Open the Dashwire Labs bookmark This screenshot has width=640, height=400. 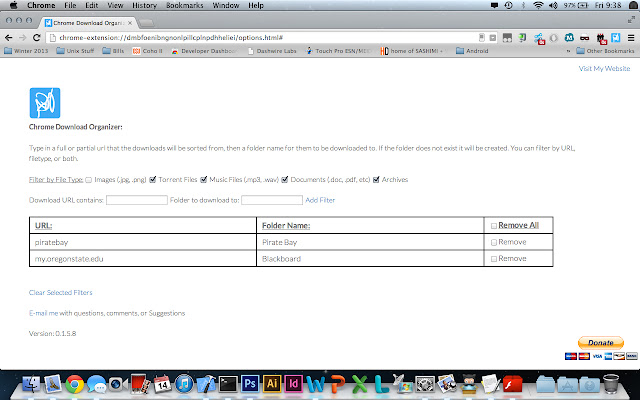272,51
